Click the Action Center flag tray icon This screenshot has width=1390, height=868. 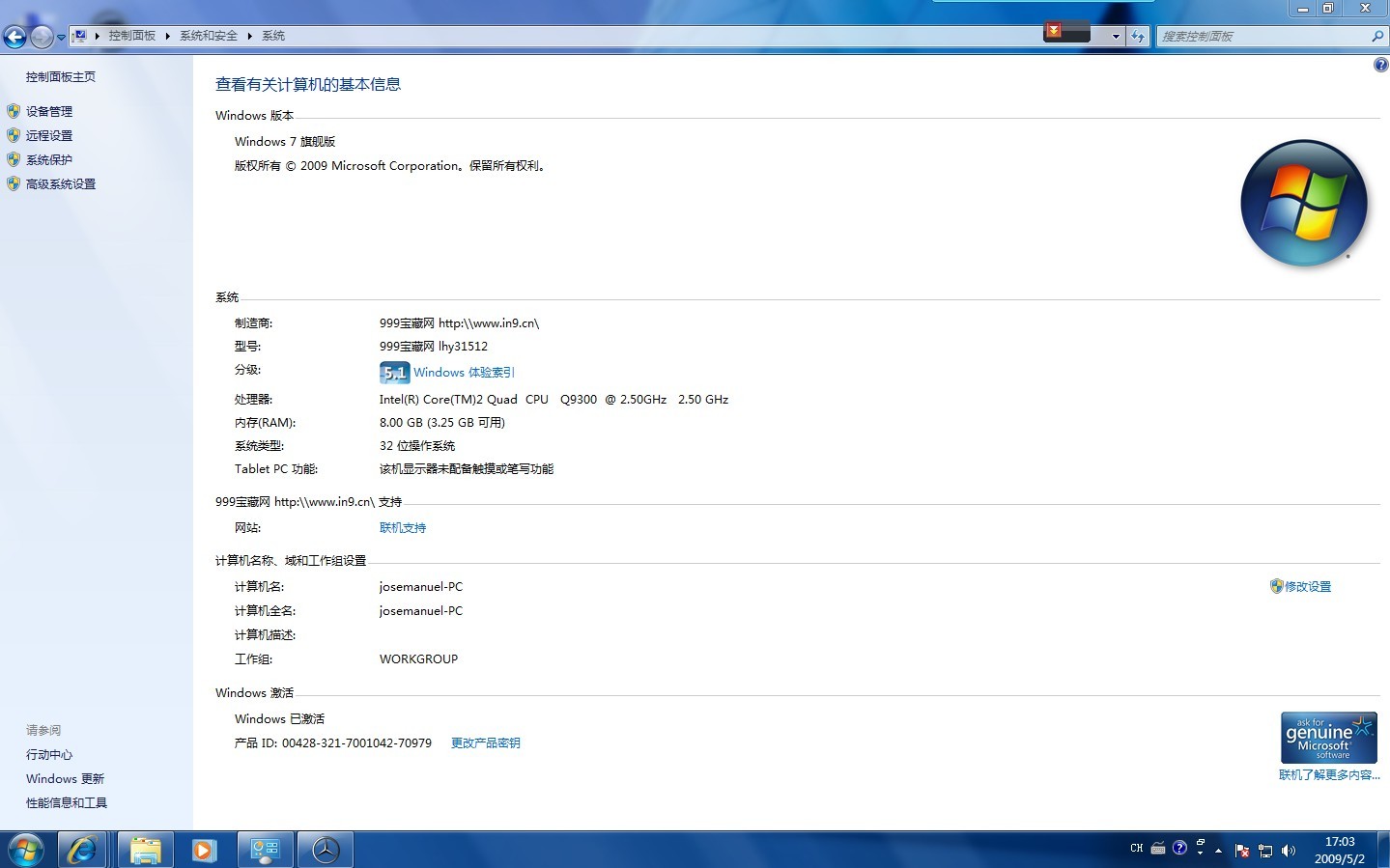click(1242, 851)
